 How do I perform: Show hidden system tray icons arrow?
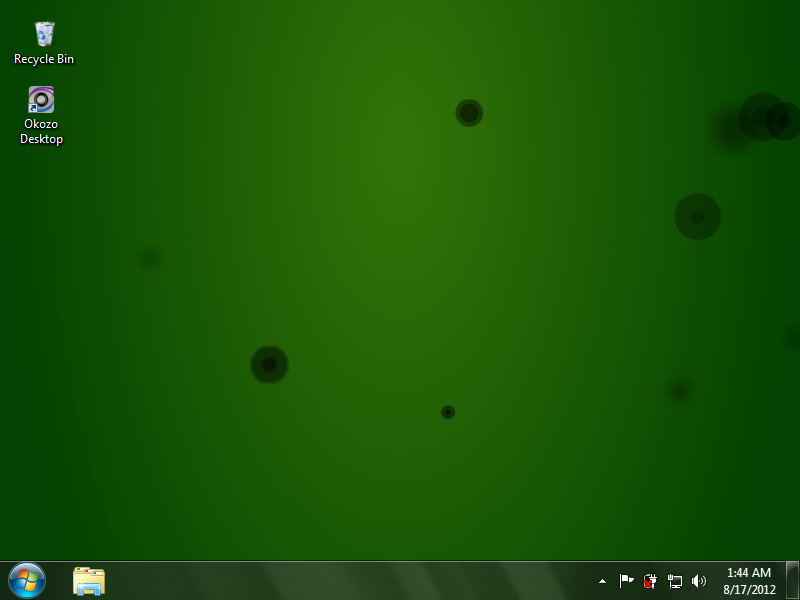(603, 581)
